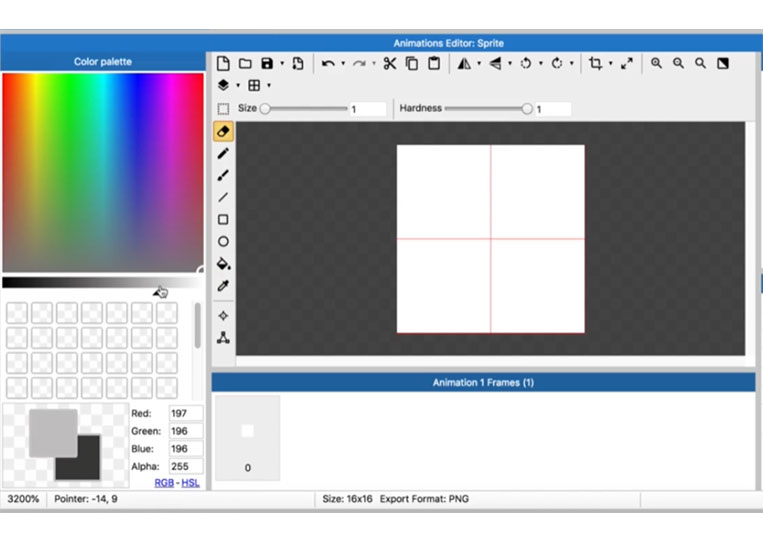Select the Brush tool
This screenshot has height=541, width=763.
223,175
